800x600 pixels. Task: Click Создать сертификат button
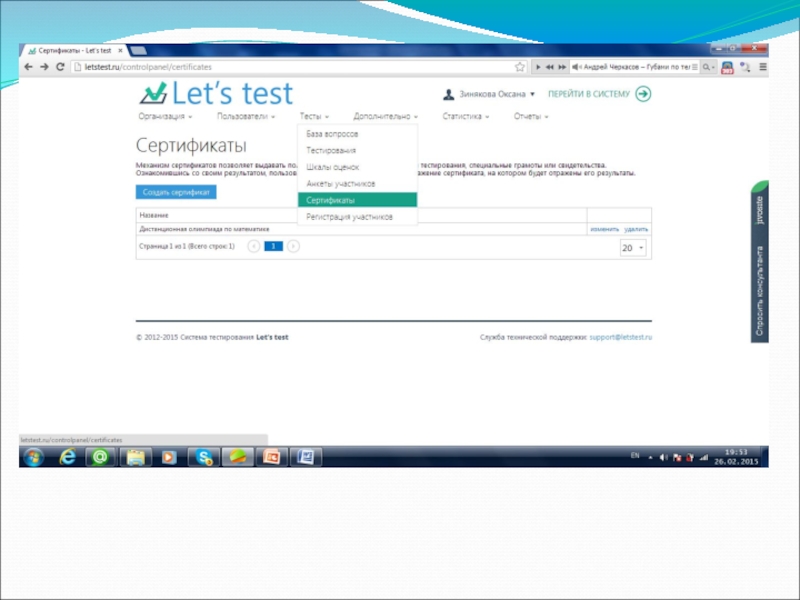pyautogui.click(x=176, y=192)
